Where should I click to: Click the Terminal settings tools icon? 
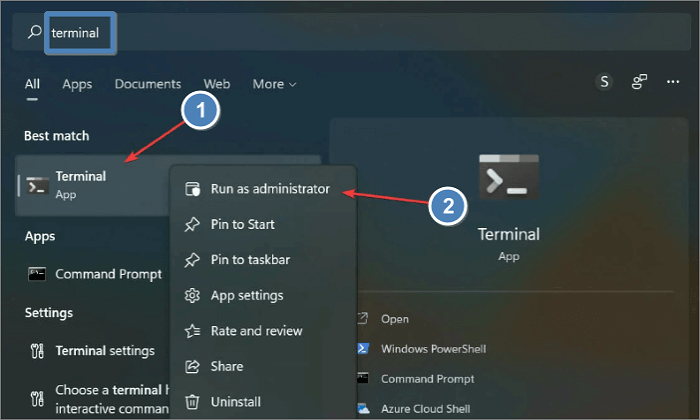click(37, 351)
